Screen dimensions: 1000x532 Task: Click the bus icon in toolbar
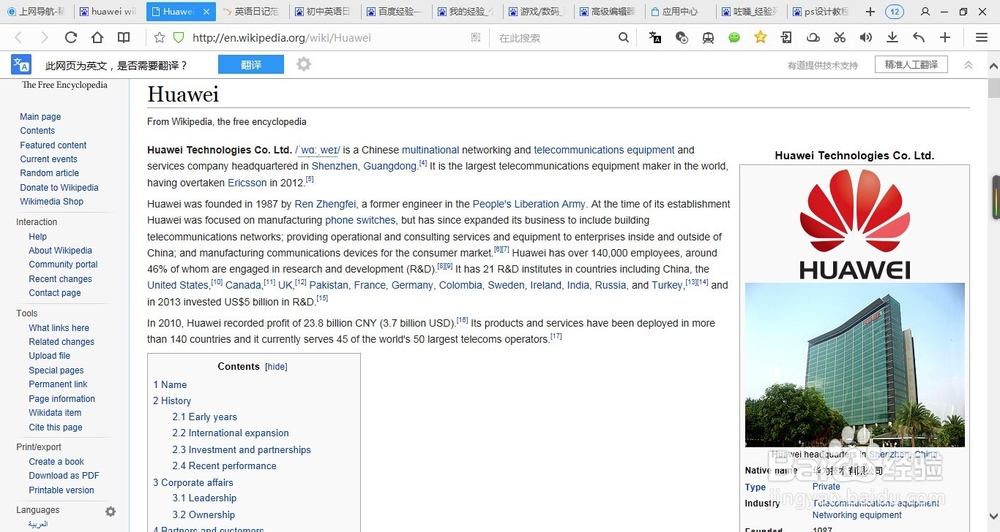[x=708, y=38]
